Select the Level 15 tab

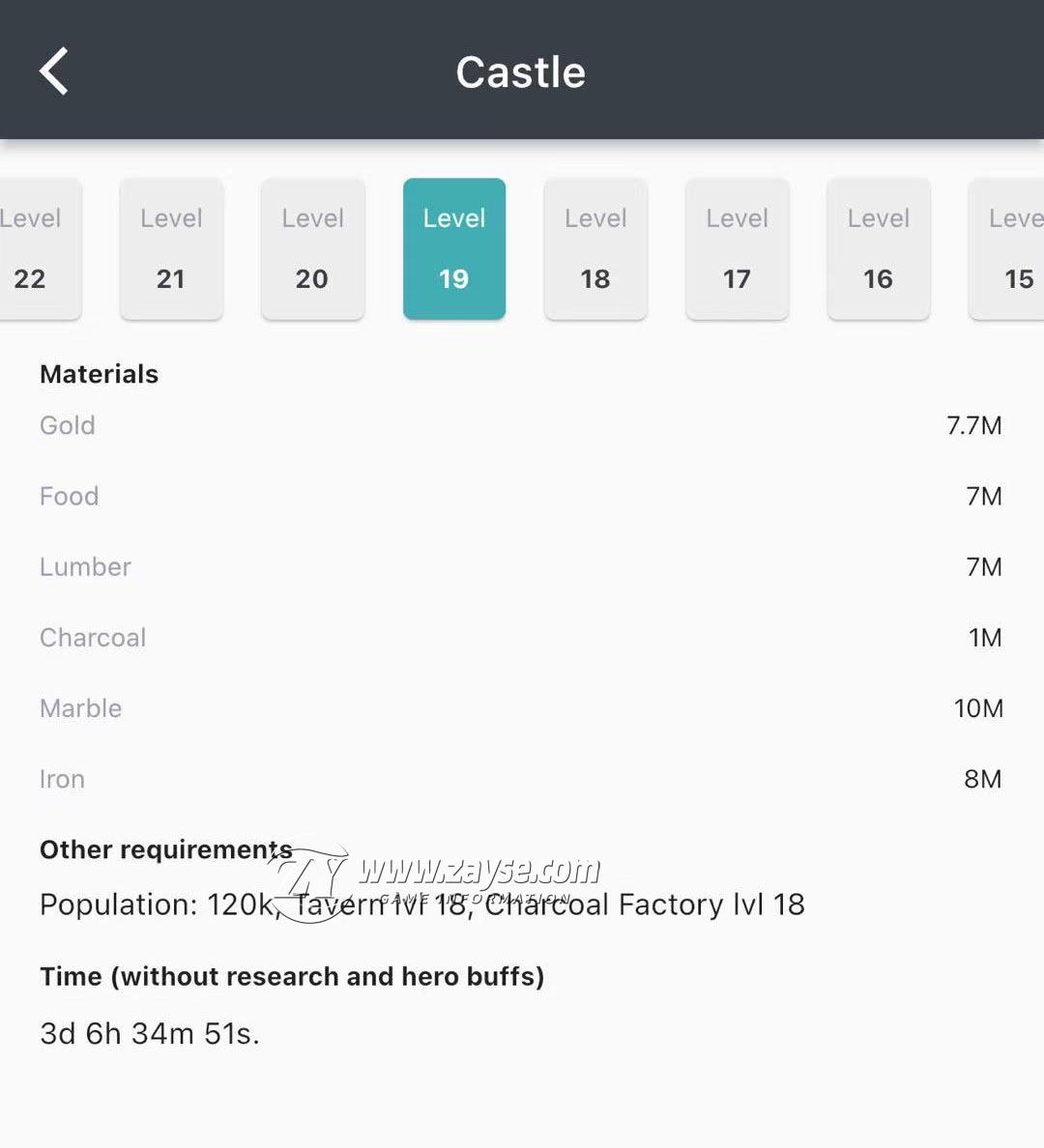coord(1007,249)
